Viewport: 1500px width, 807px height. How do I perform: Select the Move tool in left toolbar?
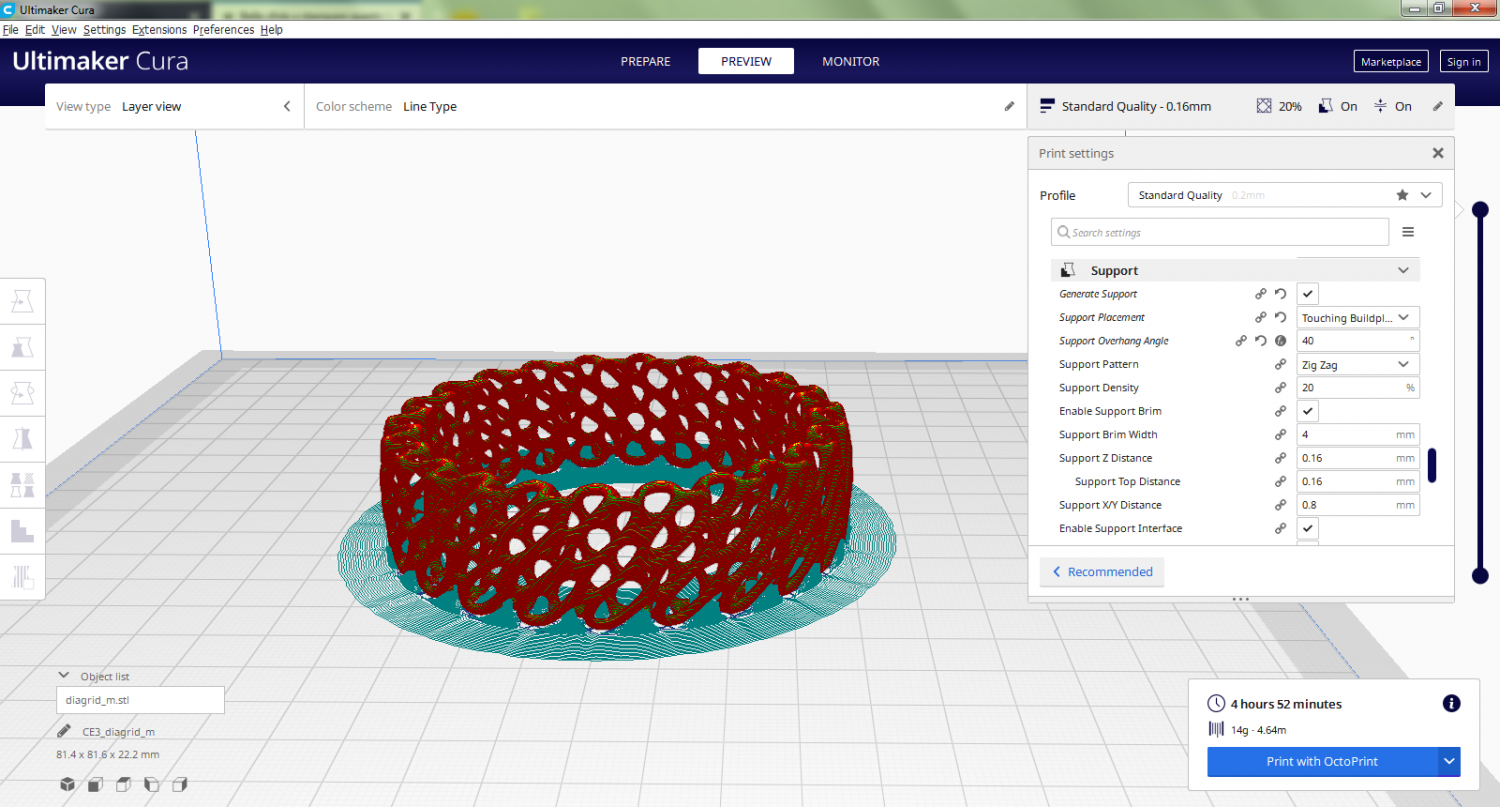coord(22,300)
